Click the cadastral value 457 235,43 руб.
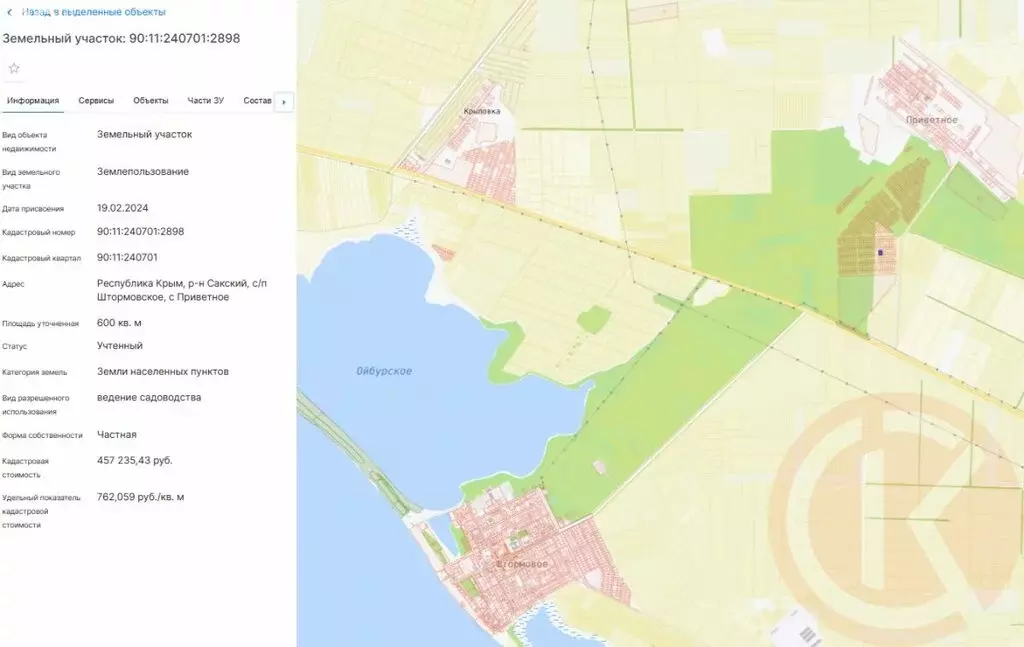This screenshot has height=647, width=1024. [134, 461]
